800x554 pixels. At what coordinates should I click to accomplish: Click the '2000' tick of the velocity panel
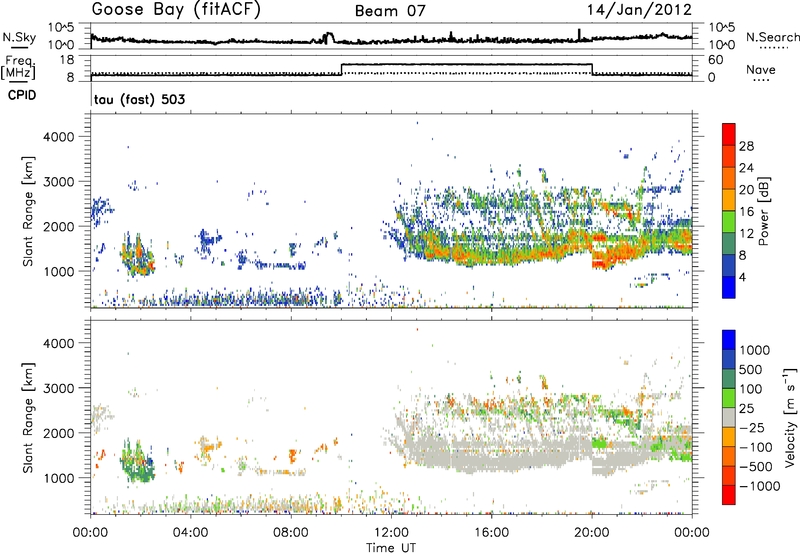click(x=58, y=433)
